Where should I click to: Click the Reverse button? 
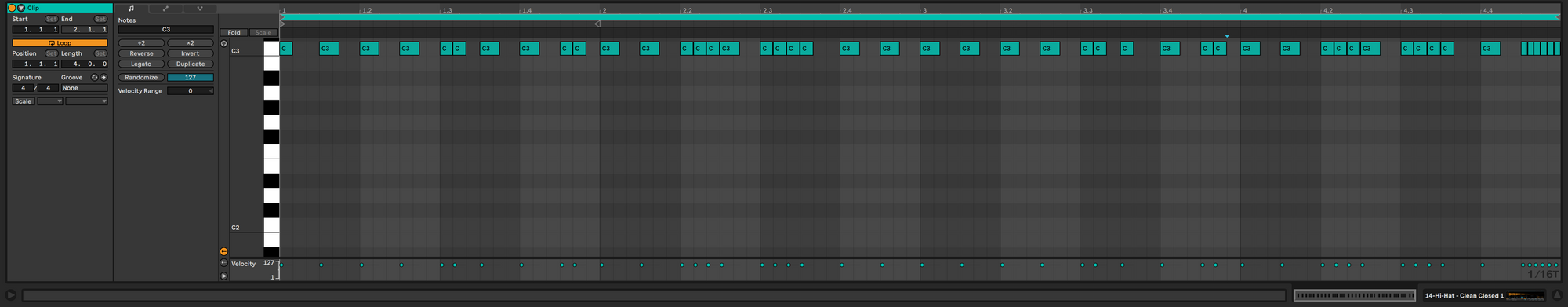pos(141,53)
